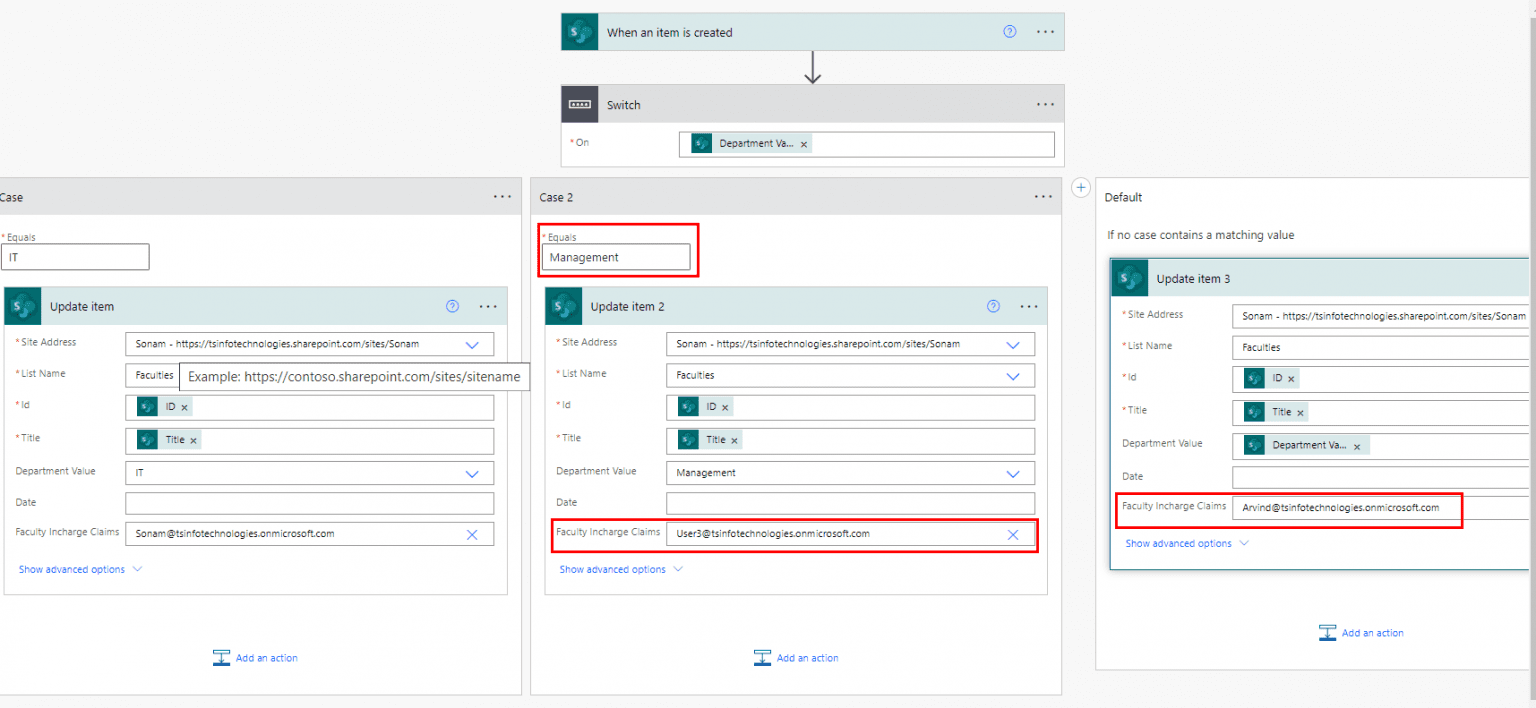Image resolution: width=1536 pixels, height=708 pixels.
Task: Open the ellipsis menu on Case 2
Action: pos(1043,196)
